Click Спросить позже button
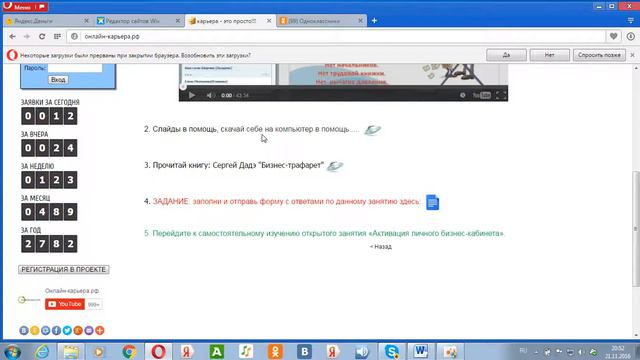Image resolution: width=640 pixels, height=360 pixels. [599, 55]
